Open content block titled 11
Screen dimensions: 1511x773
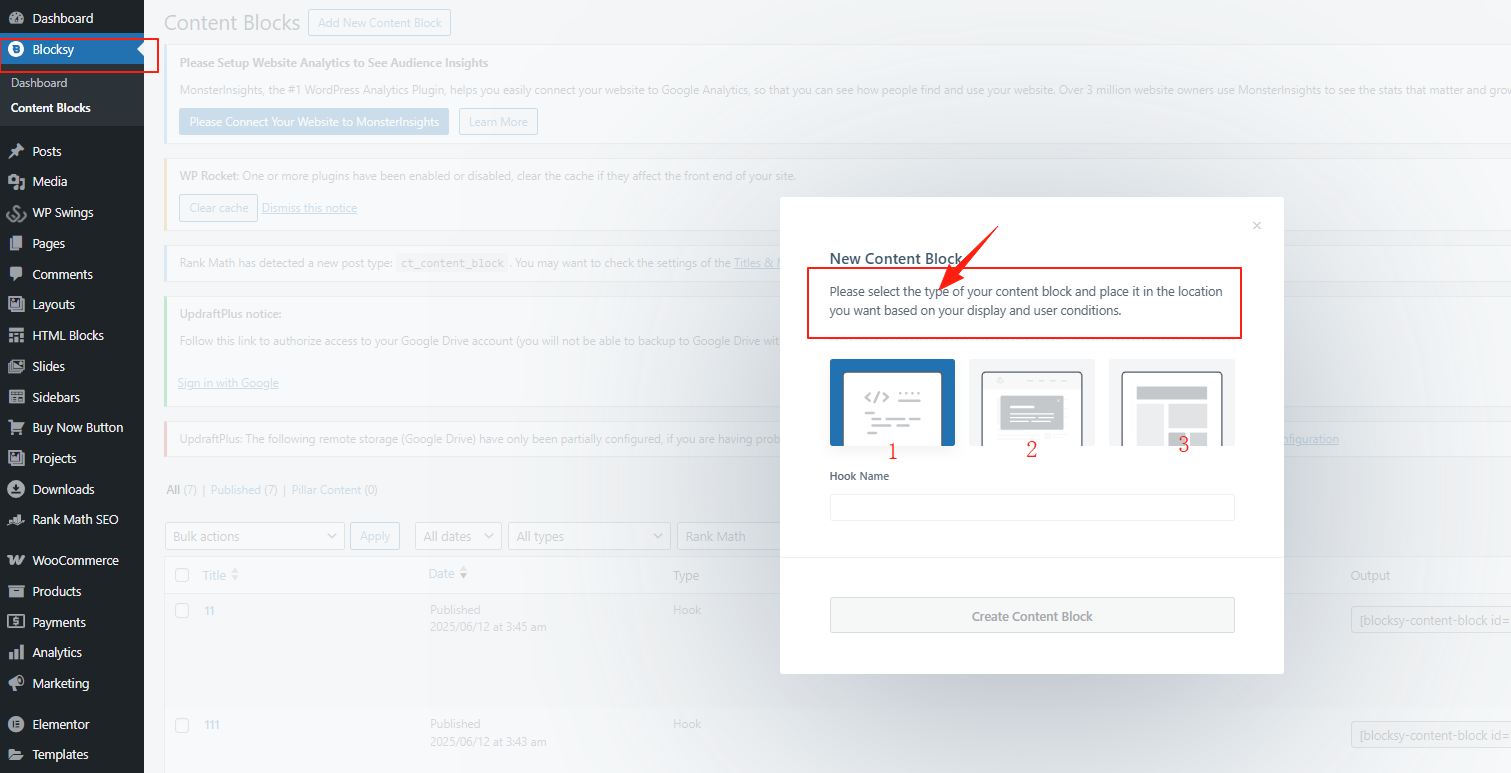click(x=210, y=610)
